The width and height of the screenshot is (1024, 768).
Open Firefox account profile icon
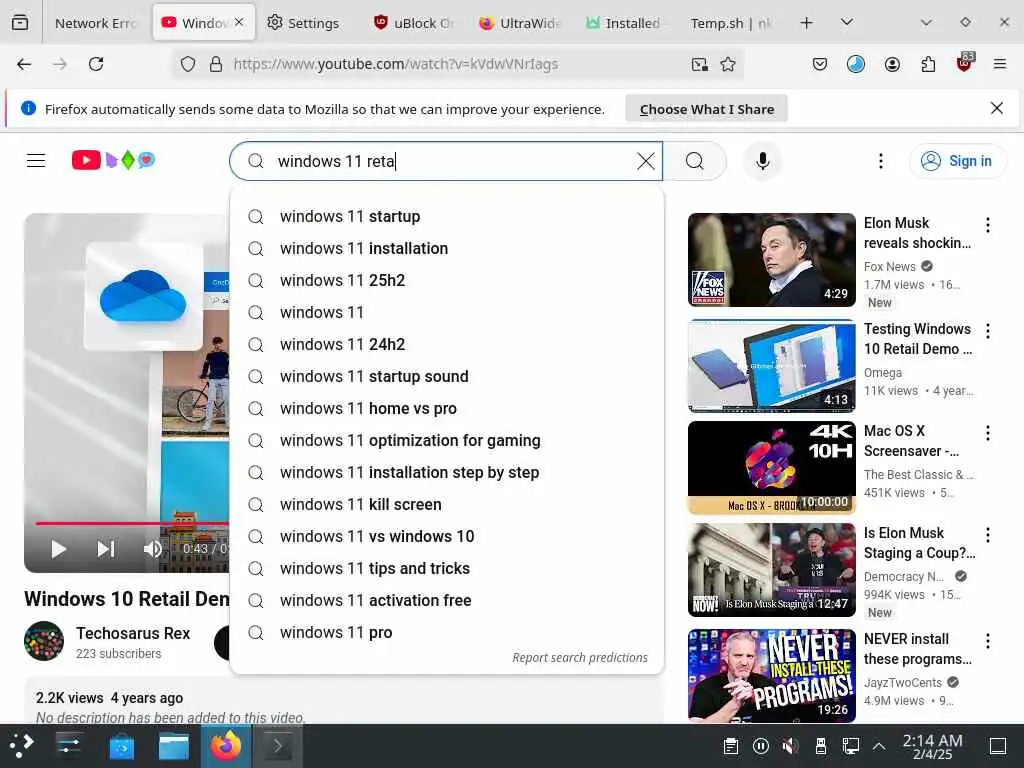point(892,64)
